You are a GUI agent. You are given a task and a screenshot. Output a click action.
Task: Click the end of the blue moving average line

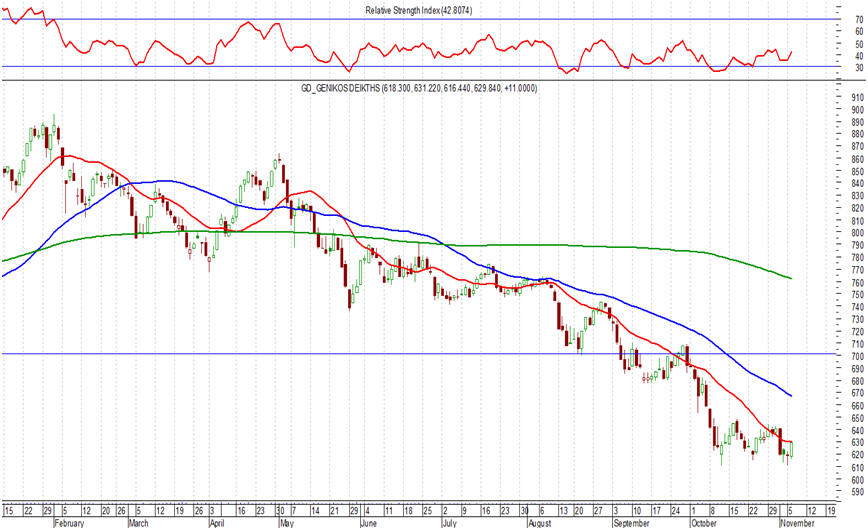pyautogui.click(x=791, y=396)
